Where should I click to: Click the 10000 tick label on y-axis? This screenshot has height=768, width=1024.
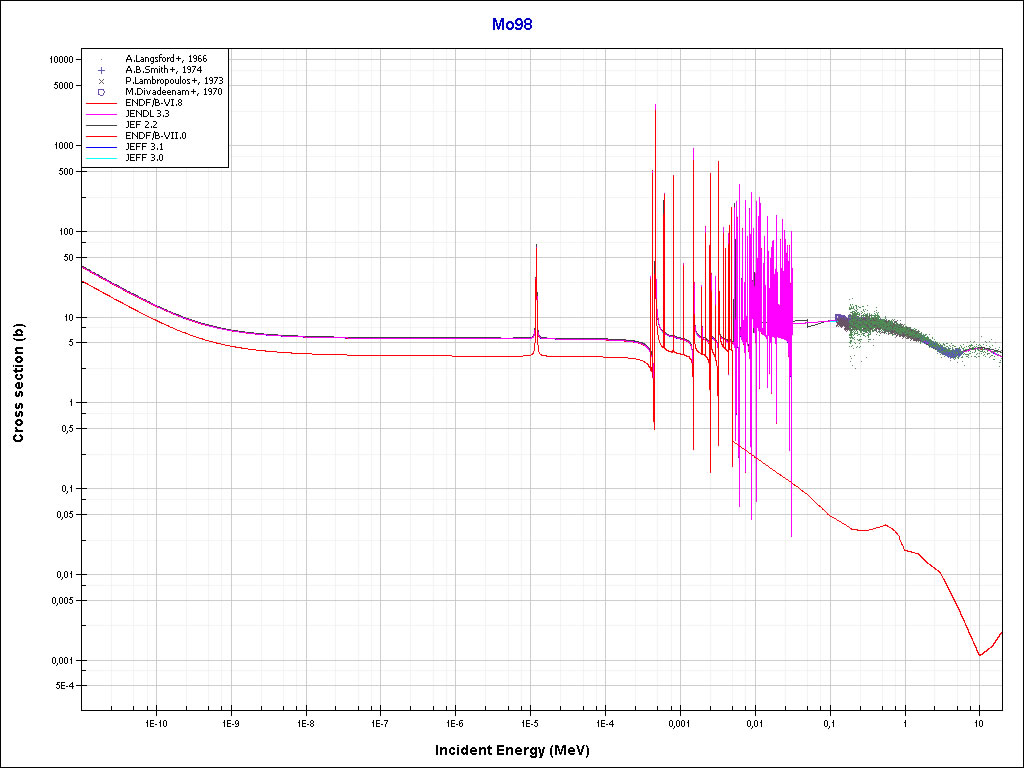(x=62, y=60)
